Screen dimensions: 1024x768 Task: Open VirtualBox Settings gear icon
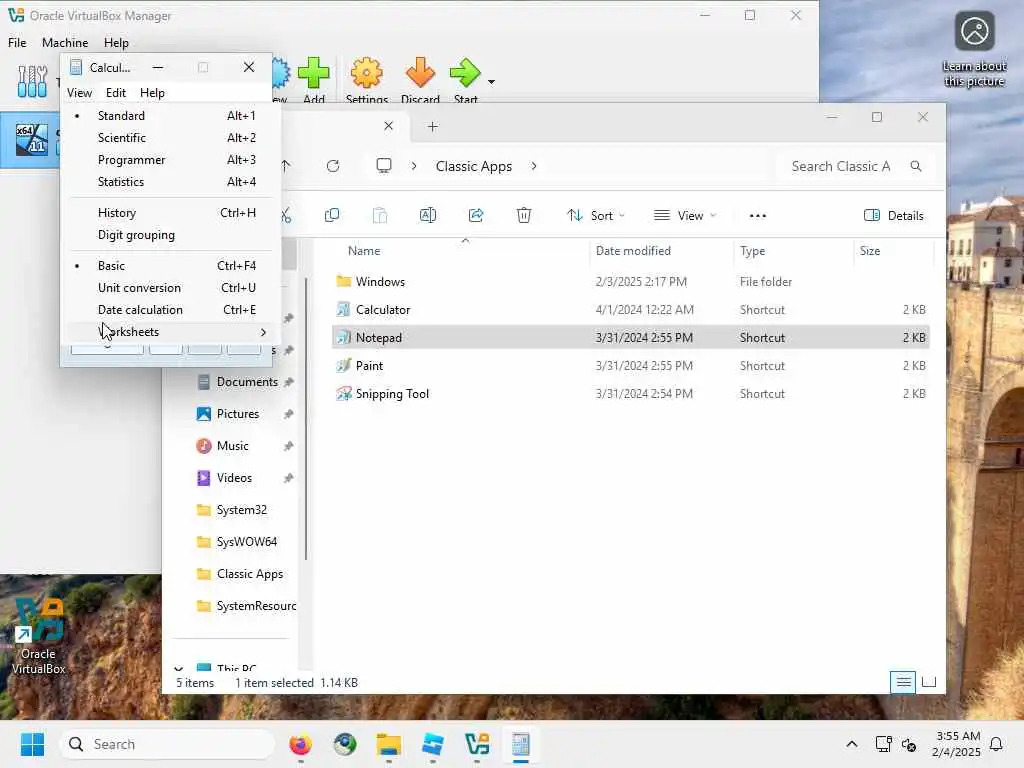coord(366,72)
